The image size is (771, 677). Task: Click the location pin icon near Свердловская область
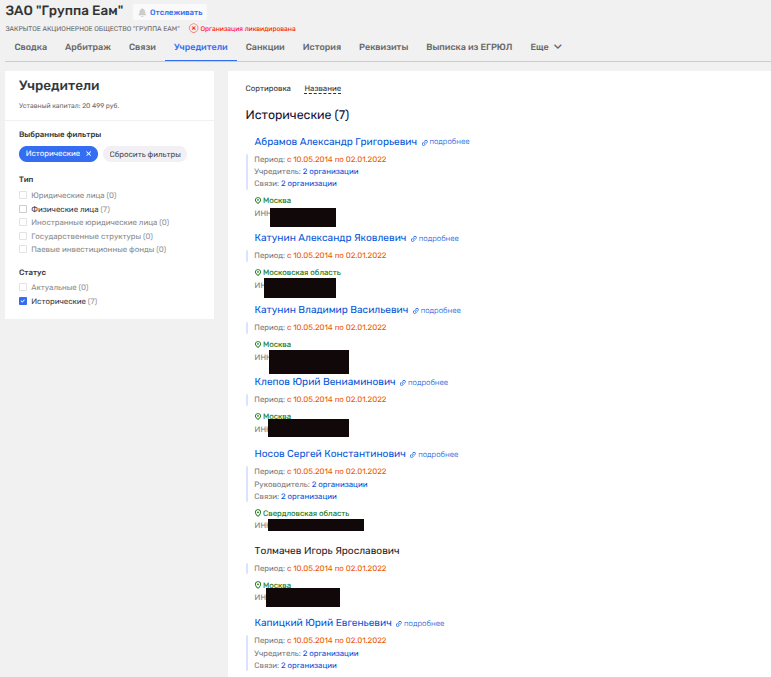[x=258, y=513]
